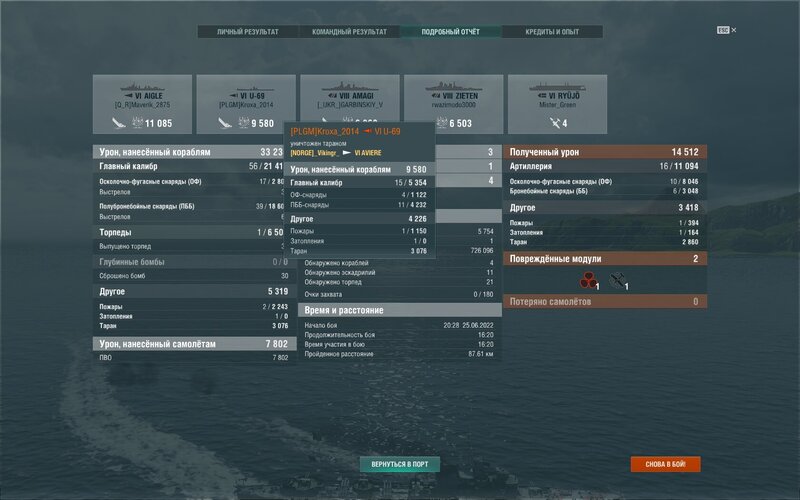Select player name [Q_R]Maverik_2875
800x500 pixels.
pos(142,105)
